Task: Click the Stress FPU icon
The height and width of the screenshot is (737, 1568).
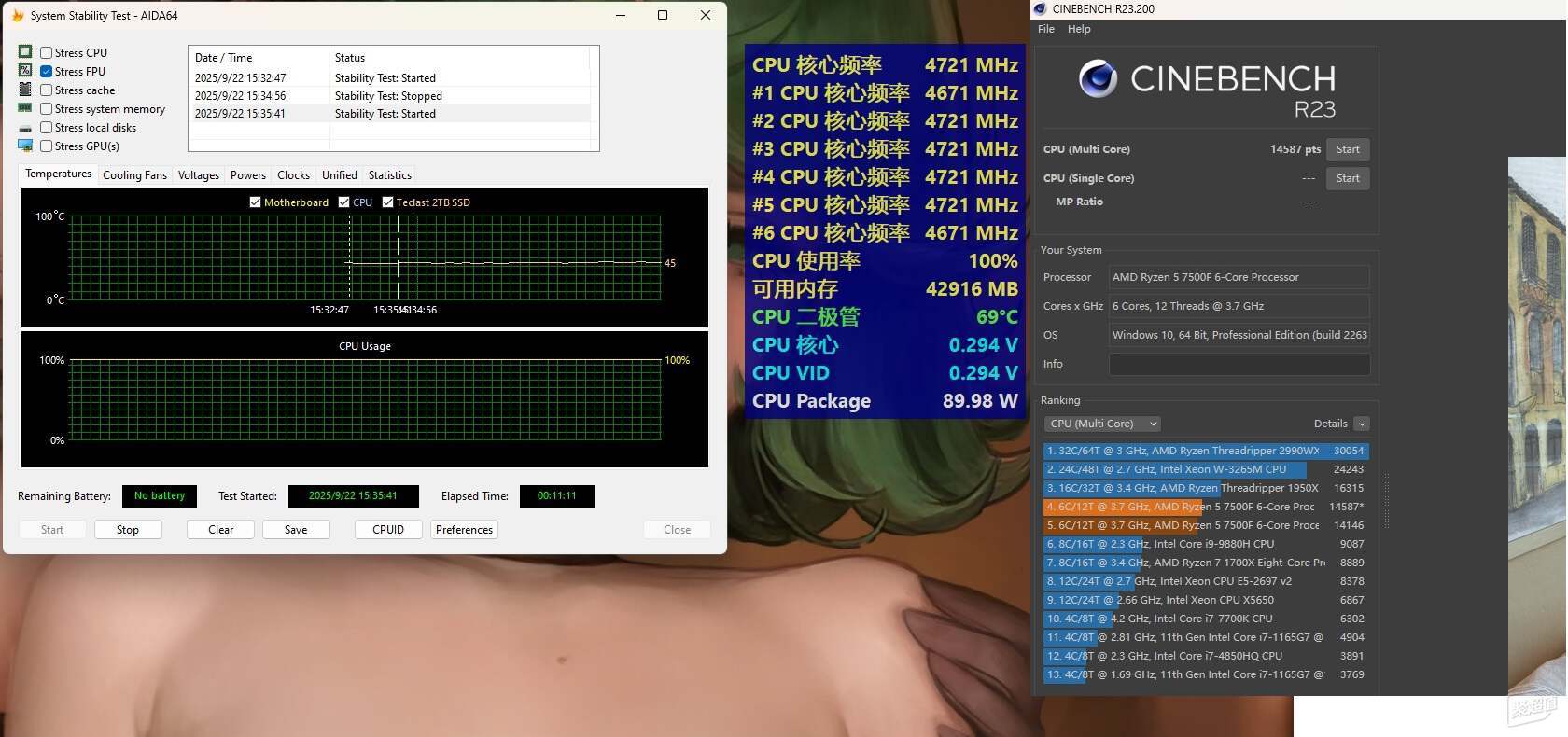Action: click(25, 71)
